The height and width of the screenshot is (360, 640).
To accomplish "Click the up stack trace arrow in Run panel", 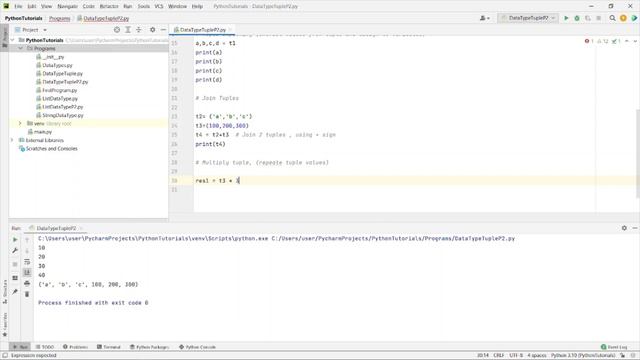I will click(x=27, y=240).
